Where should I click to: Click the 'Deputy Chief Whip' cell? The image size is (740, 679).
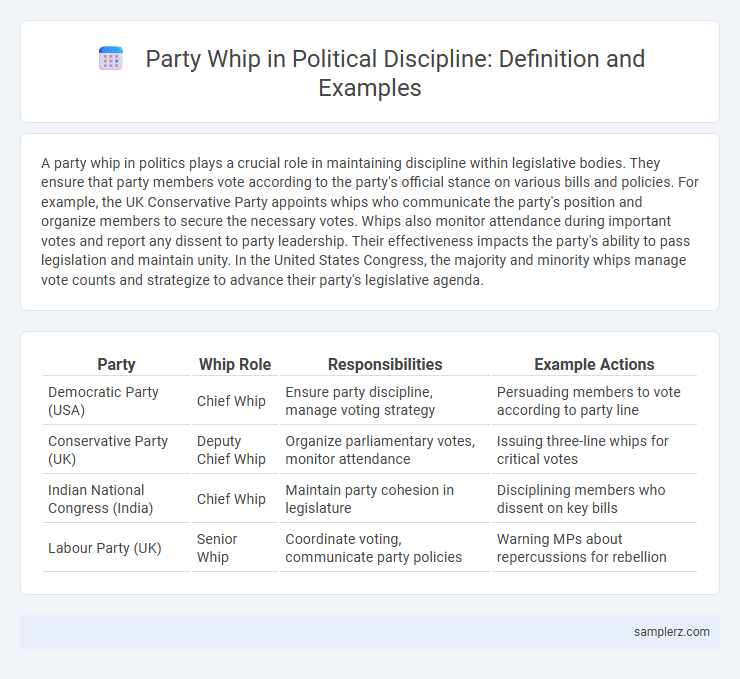[x=235, y=450]
